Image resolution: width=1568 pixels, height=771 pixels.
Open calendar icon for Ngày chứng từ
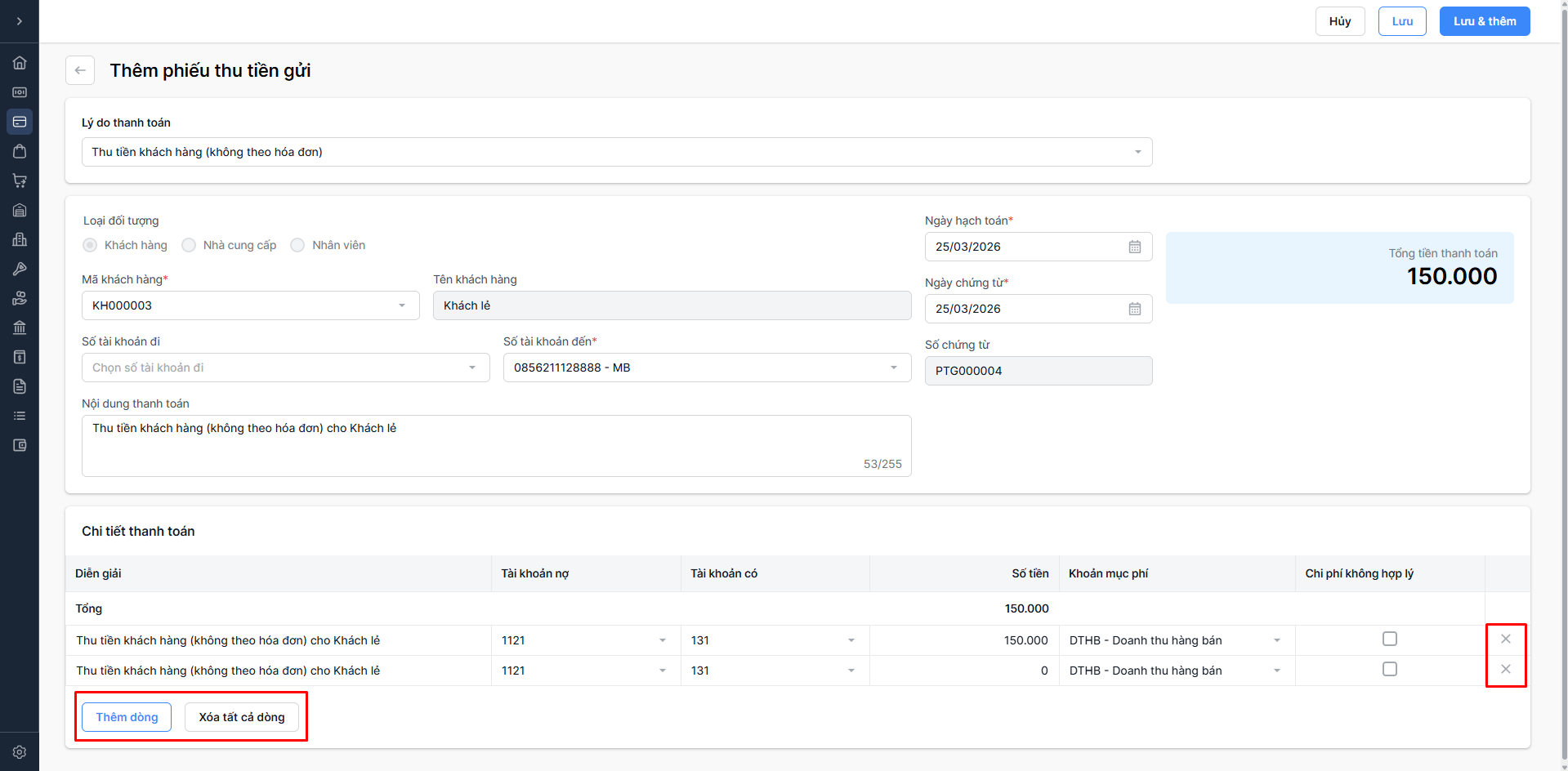pyautogui.click(x=1134, y=309)
